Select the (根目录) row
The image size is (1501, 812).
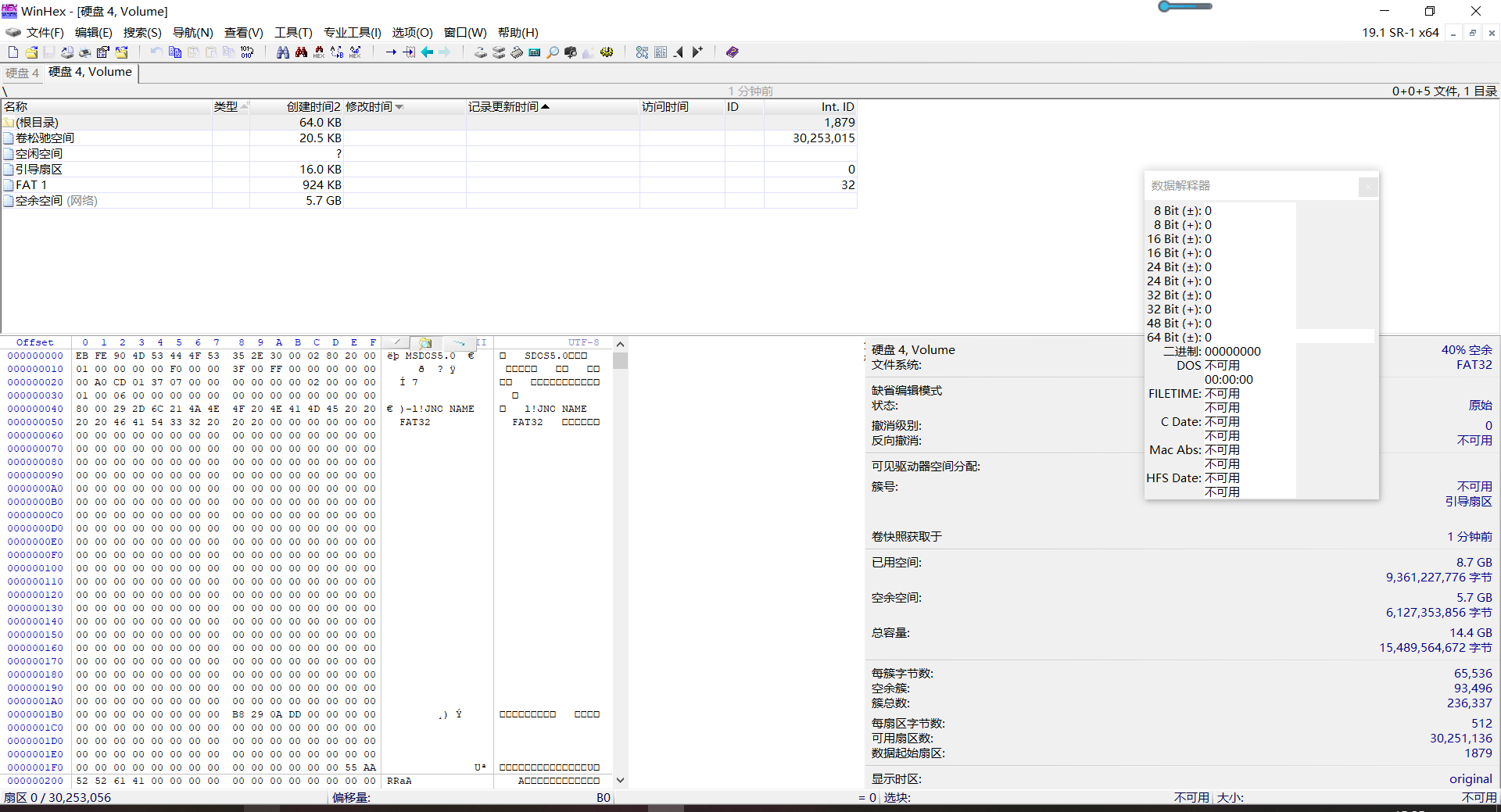(428, 123)
